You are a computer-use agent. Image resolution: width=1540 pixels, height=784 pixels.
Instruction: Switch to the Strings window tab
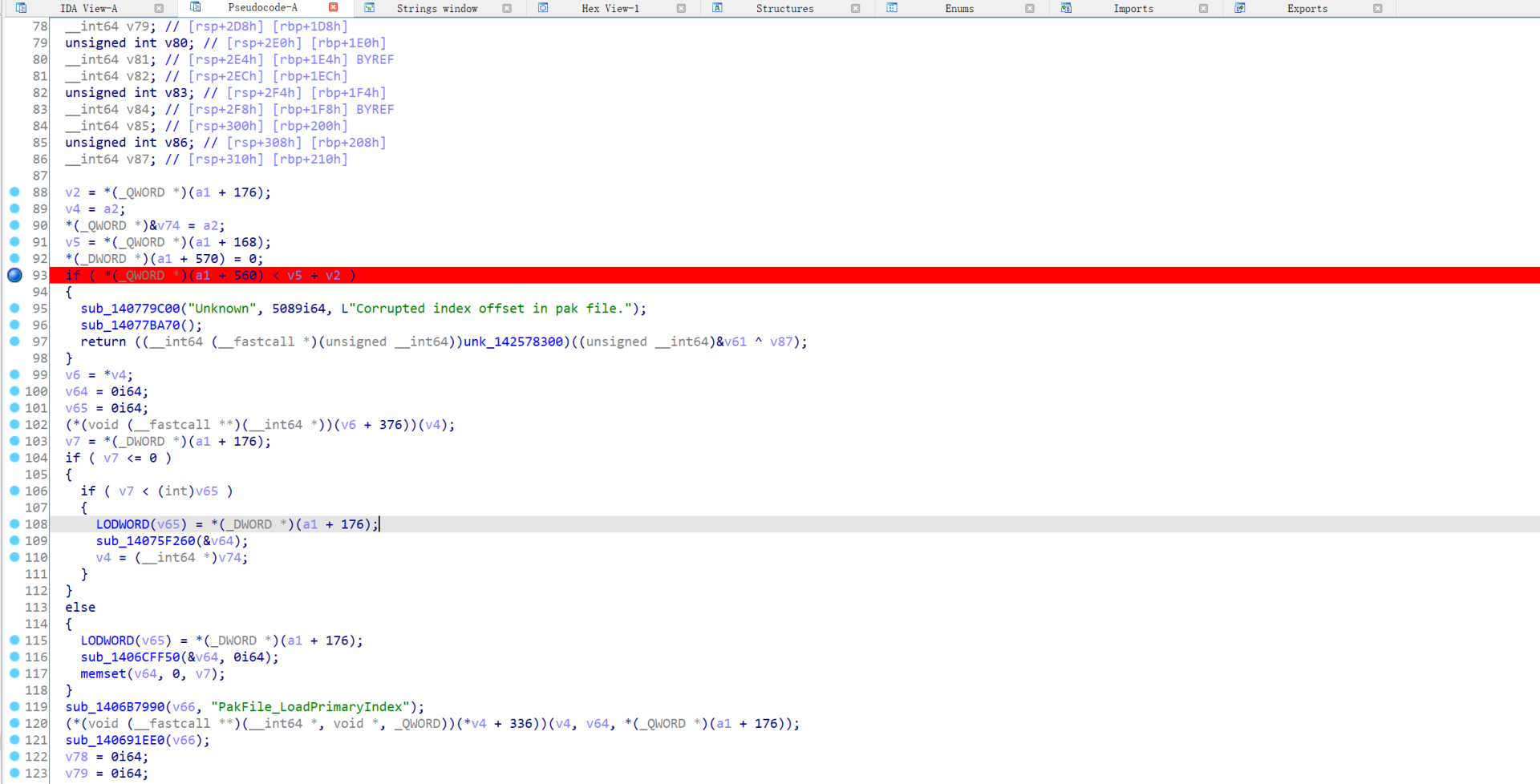point(436,9)
